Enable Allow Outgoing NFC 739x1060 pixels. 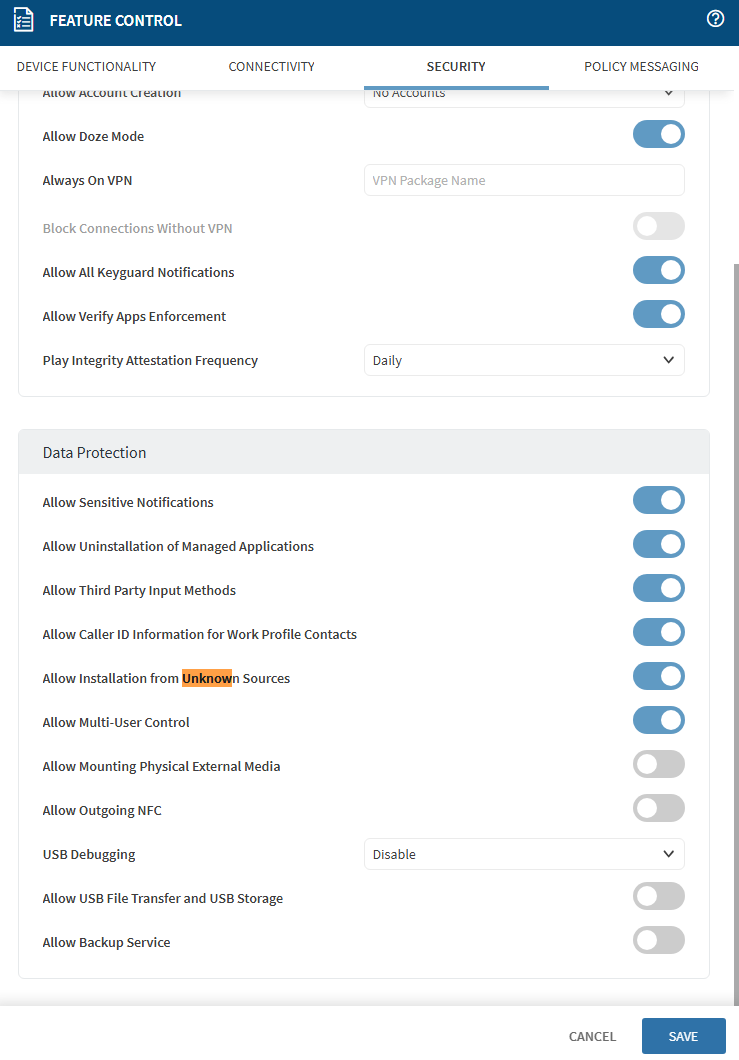click(x=658, y=808)
